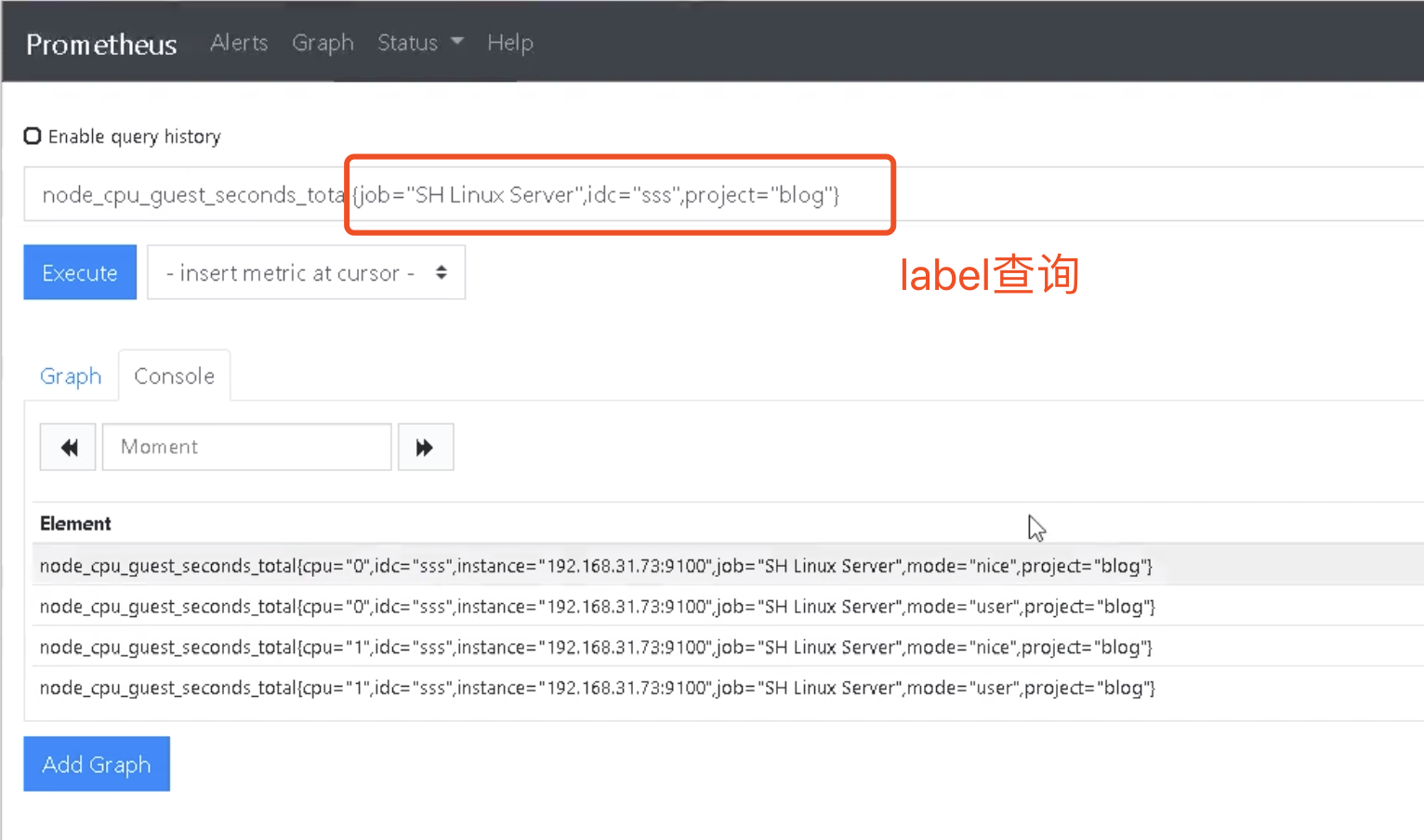Open the Help page

[509, 43]
